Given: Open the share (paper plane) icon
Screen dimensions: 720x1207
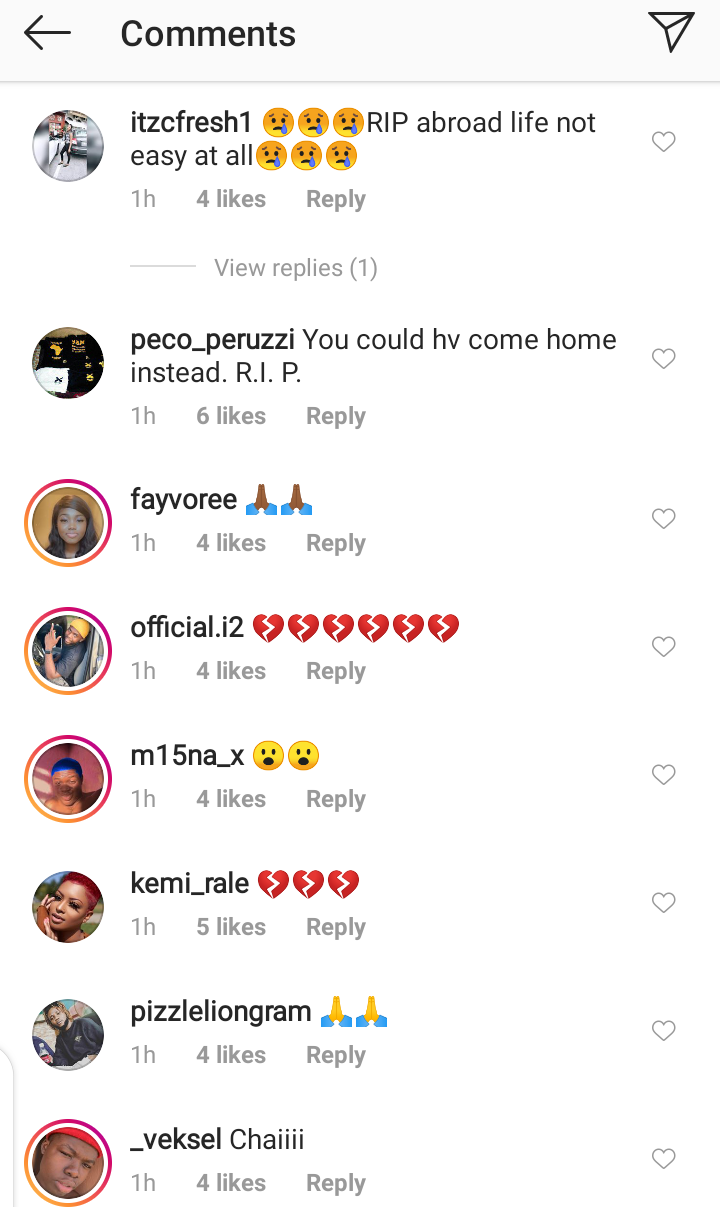Looking at the screenshot, I should tap(670, 32).
